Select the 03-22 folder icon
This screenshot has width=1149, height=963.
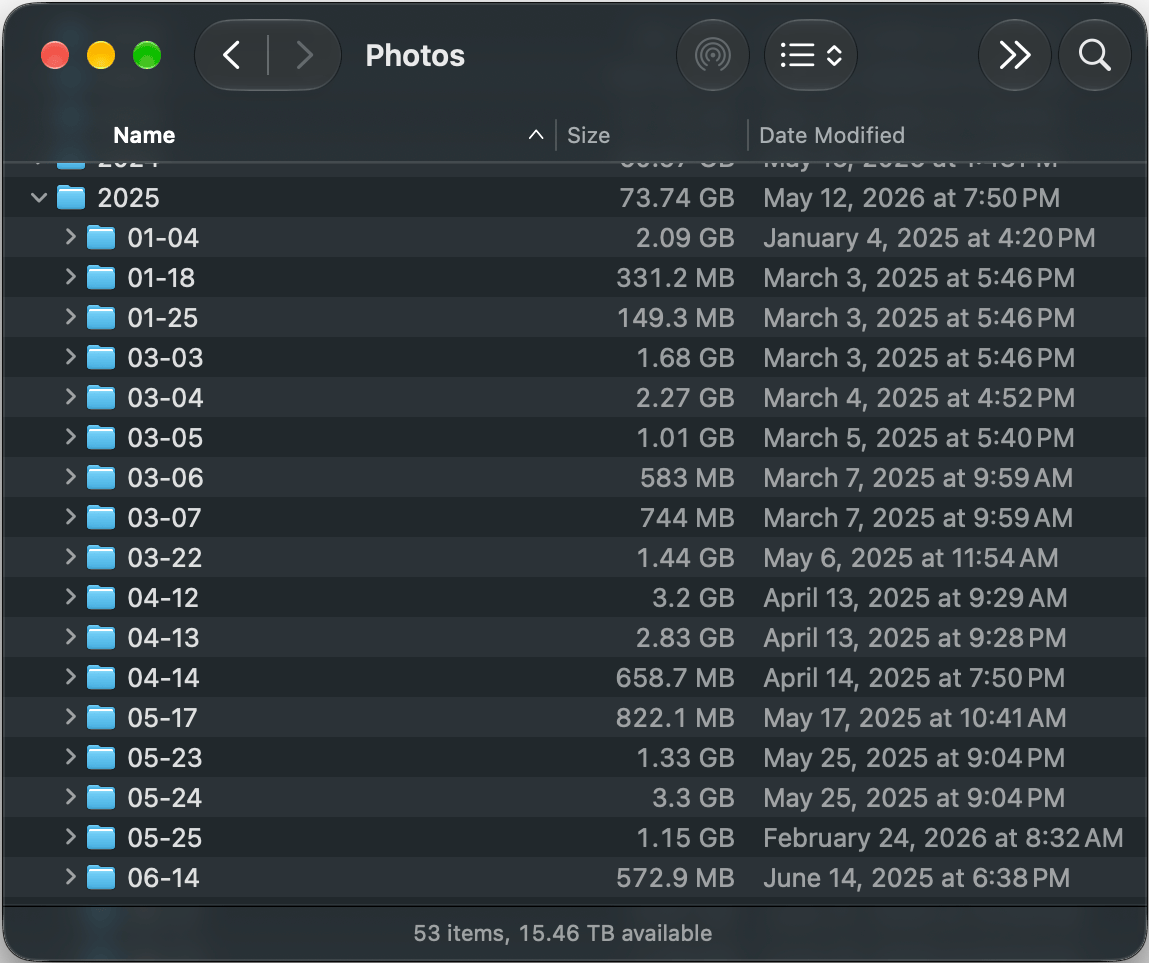click(101, 558)
